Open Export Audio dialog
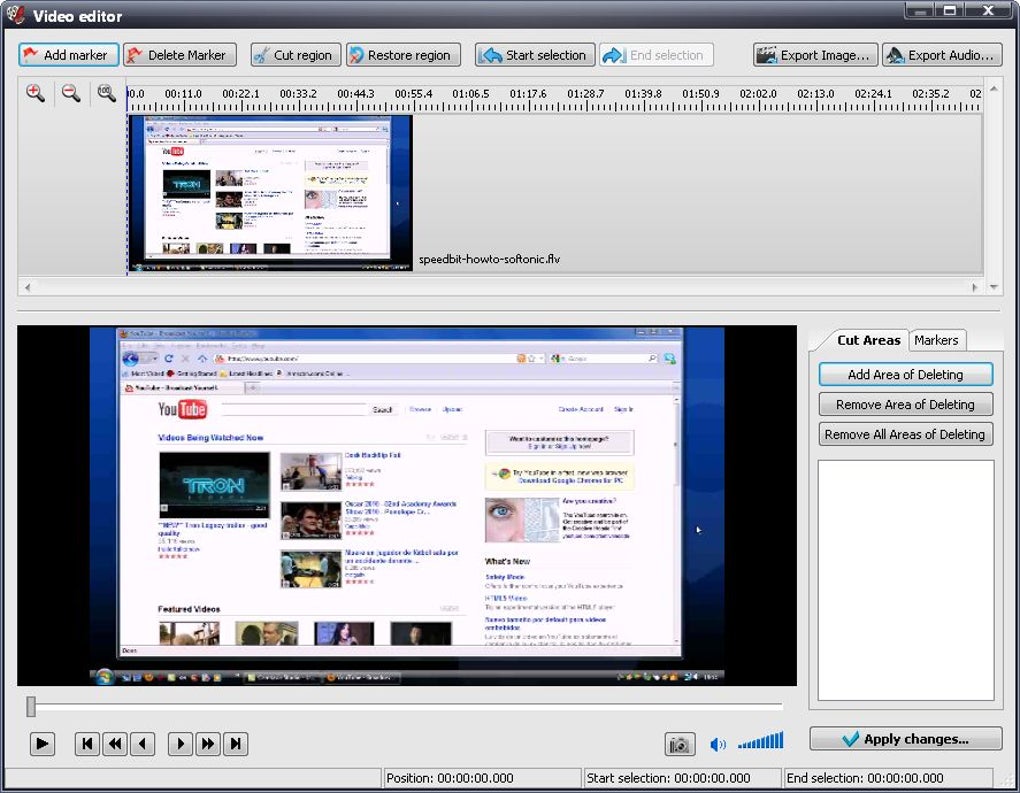Image resolution: width=1020 pixels, height=793 pixels. pyautogui.click(x=943, y=55)
